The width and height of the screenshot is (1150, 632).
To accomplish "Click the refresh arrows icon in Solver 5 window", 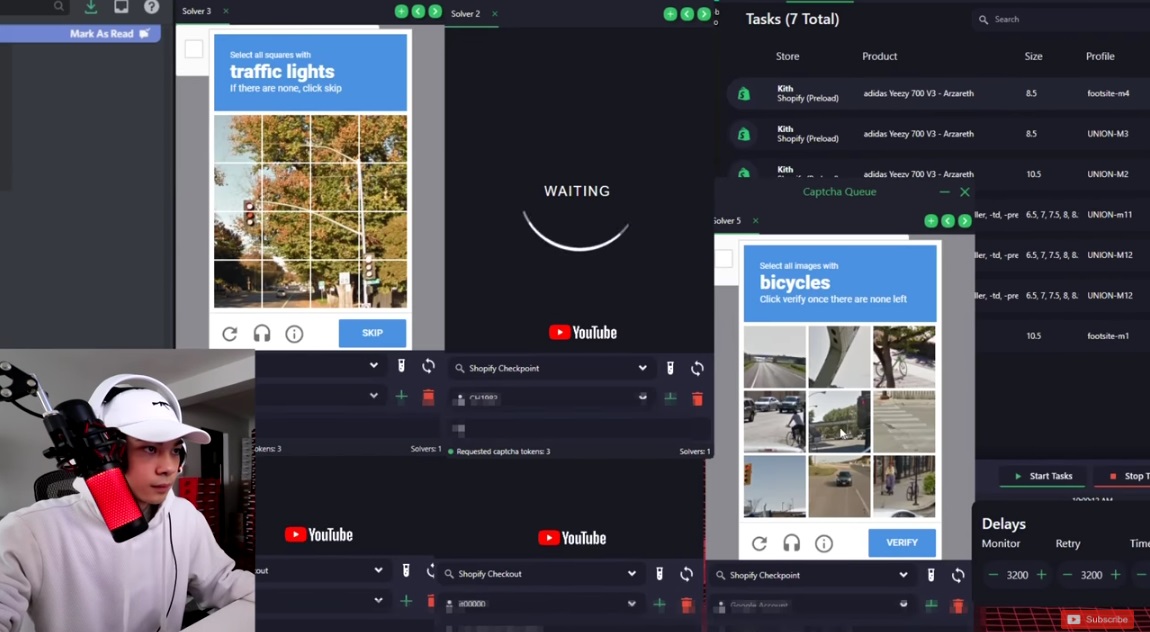I will click(x=958, y=575).
